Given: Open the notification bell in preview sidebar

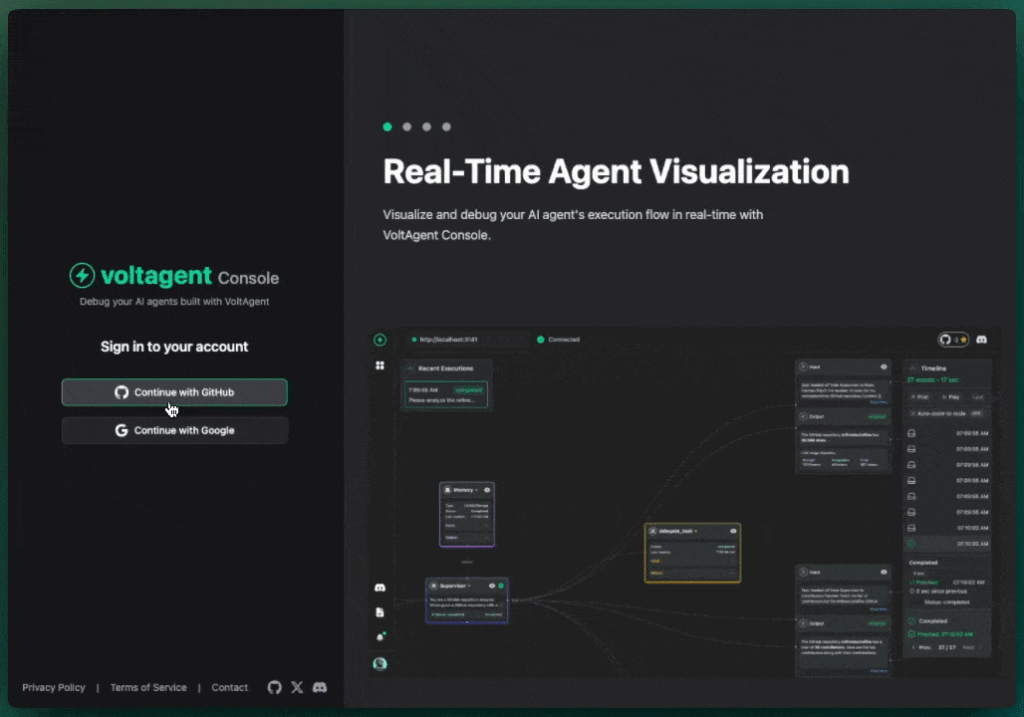Looking at the screenshot, I should pos(380,635).
